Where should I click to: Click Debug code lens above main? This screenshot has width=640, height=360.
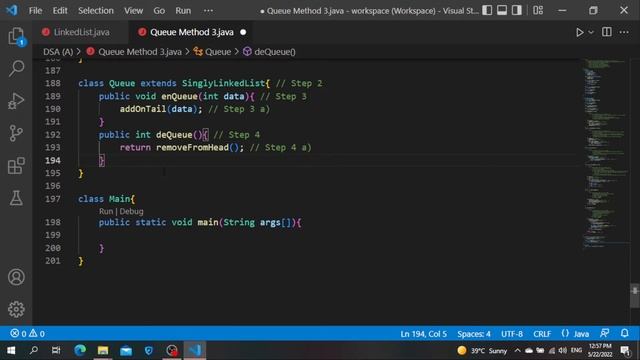[131, 211]
